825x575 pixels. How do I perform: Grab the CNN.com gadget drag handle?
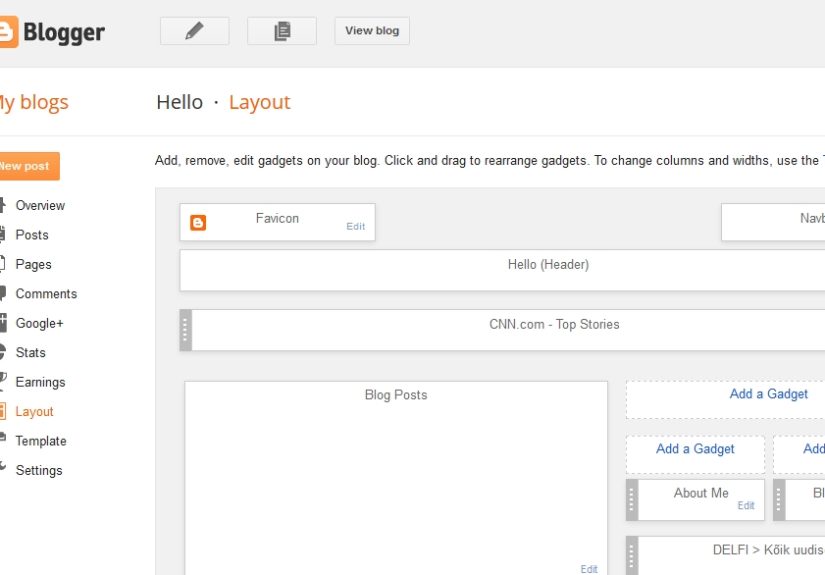[185, 330]
